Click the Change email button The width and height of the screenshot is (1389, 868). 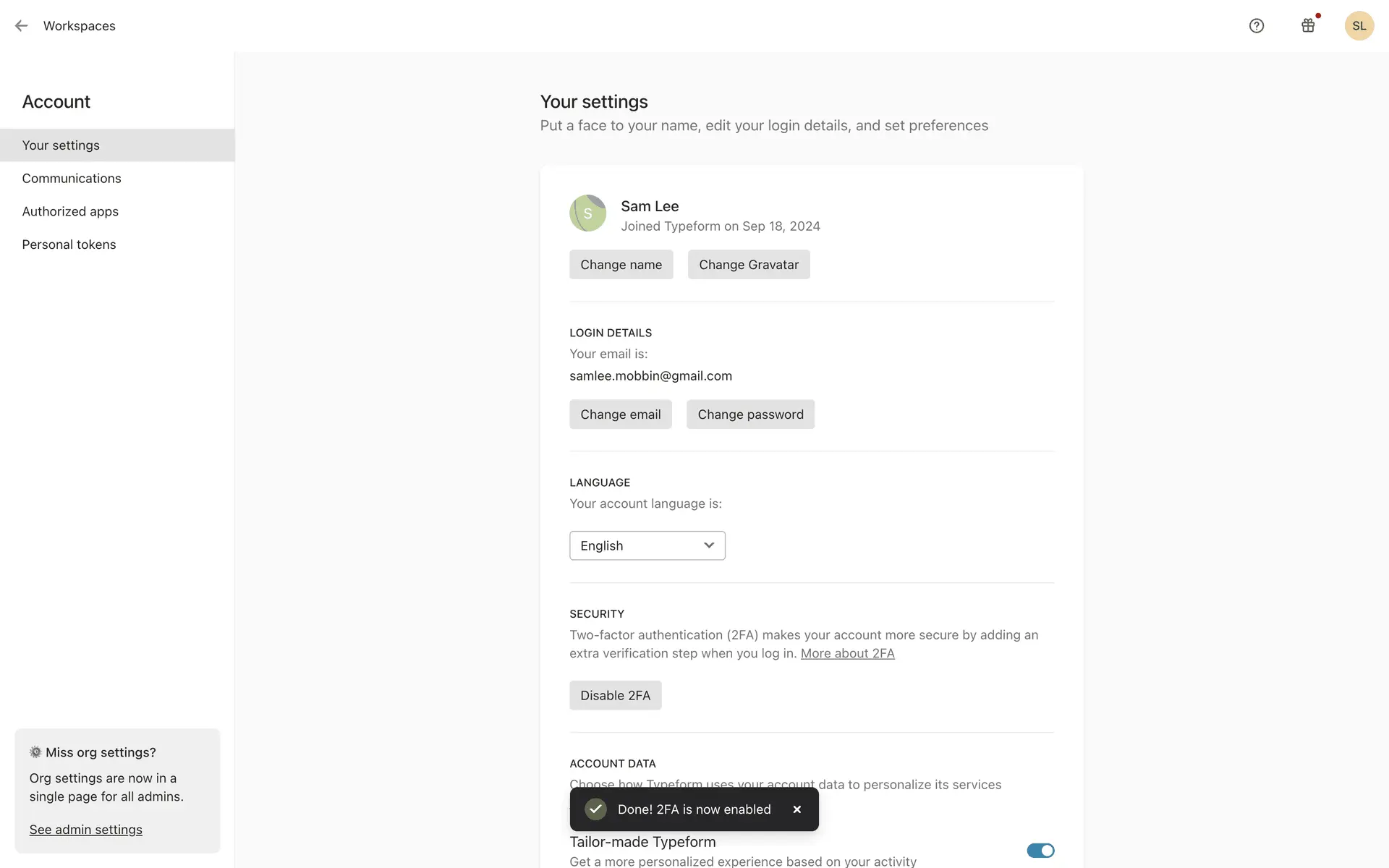pyautogui.click(x=620, y=414)
